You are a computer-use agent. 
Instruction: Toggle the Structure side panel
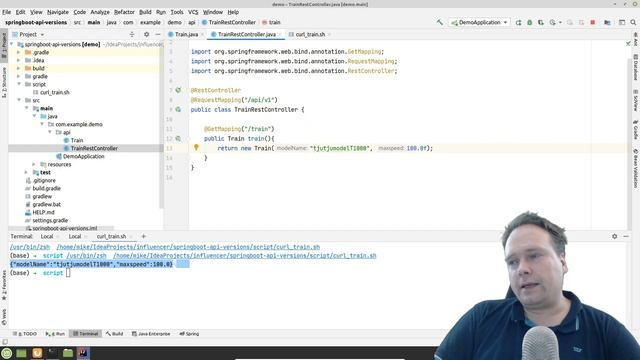click(4, 82)
